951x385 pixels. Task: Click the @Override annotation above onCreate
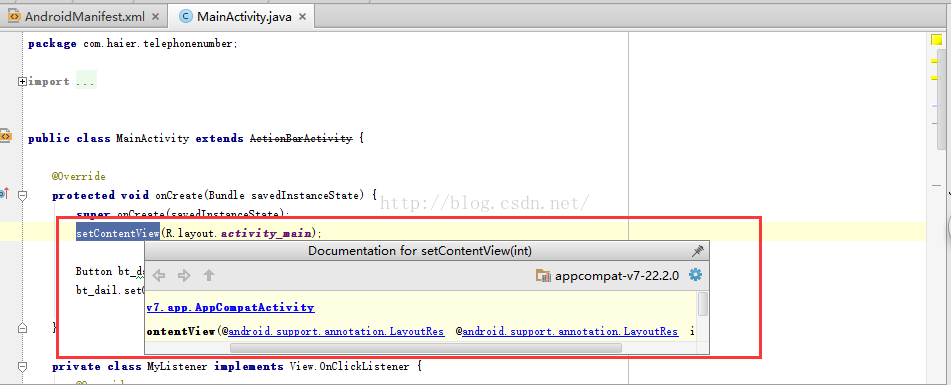(x=79, y=176)
